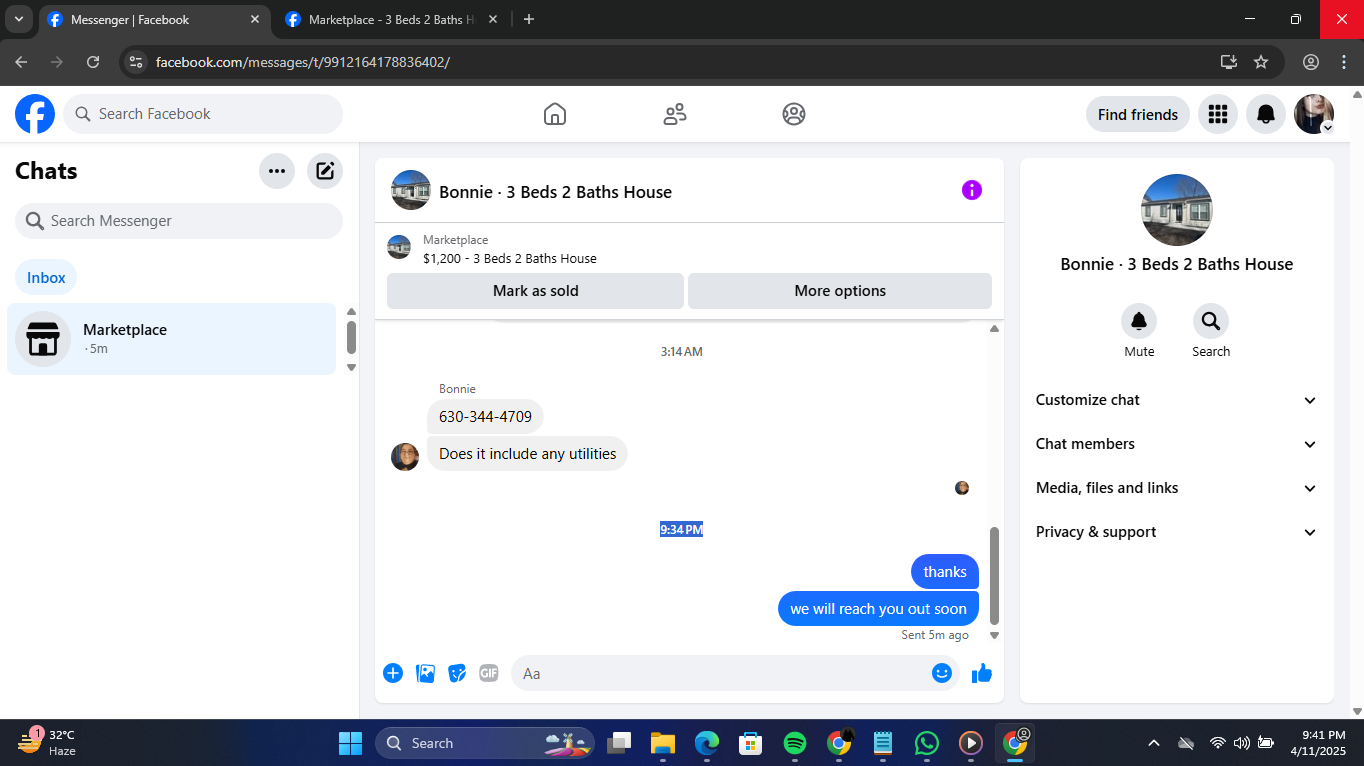
Task: Choose a GIF icon in composer
Action: [x=489, y=673]
